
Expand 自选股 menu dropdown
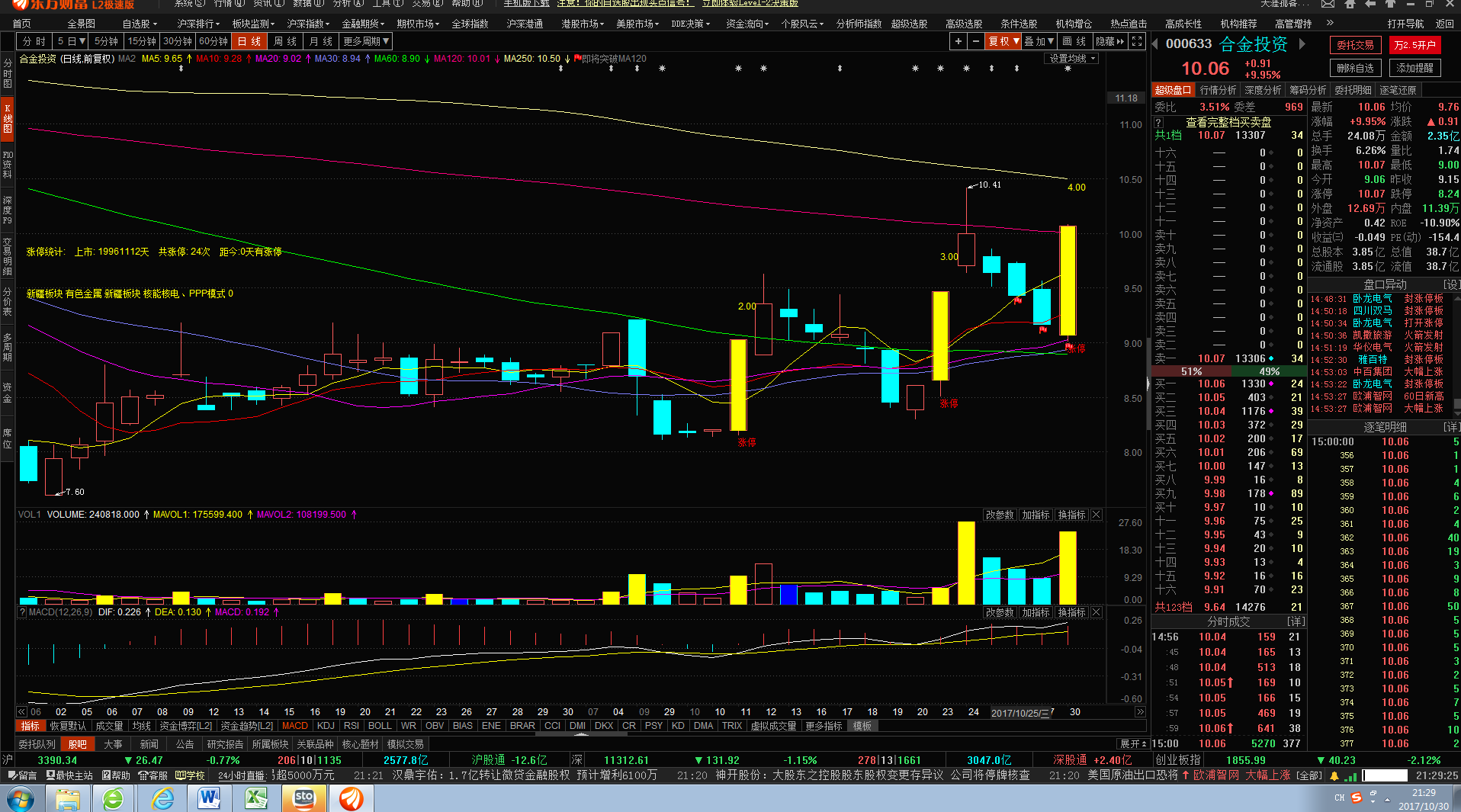point(140,24)
